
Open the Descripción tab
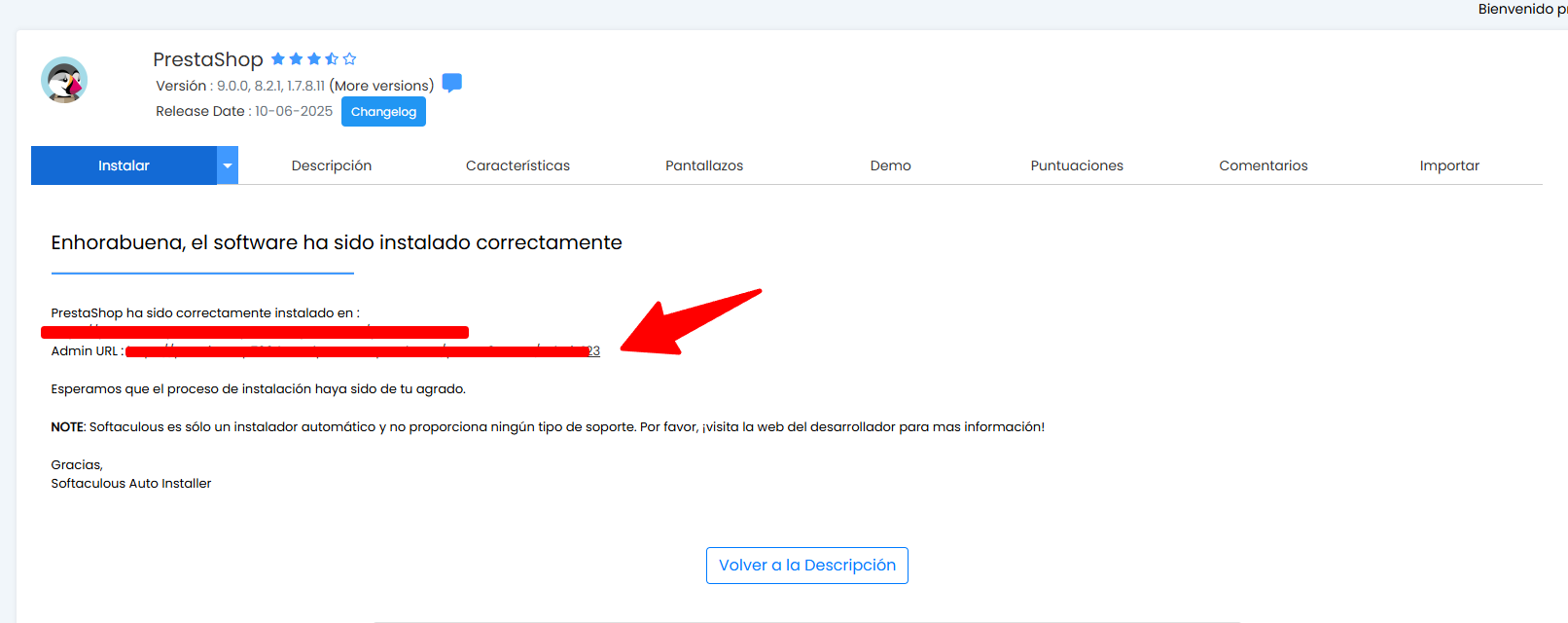click(332, 165)
